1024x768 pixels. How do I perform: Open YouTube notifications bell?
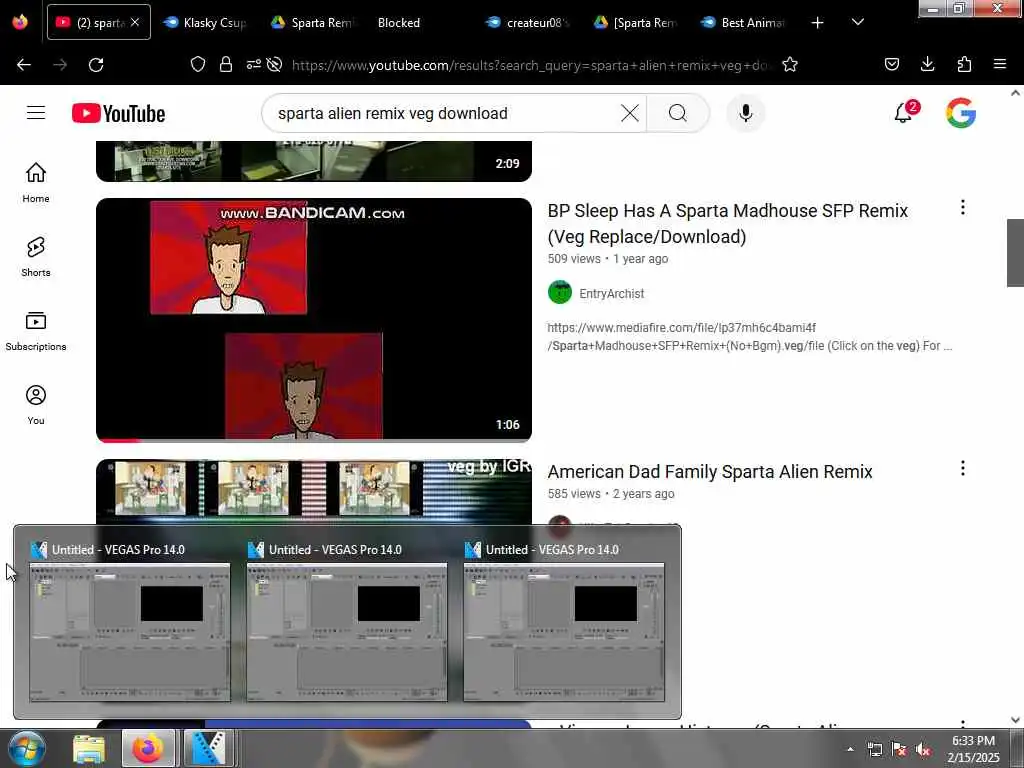tap(904, 112)
